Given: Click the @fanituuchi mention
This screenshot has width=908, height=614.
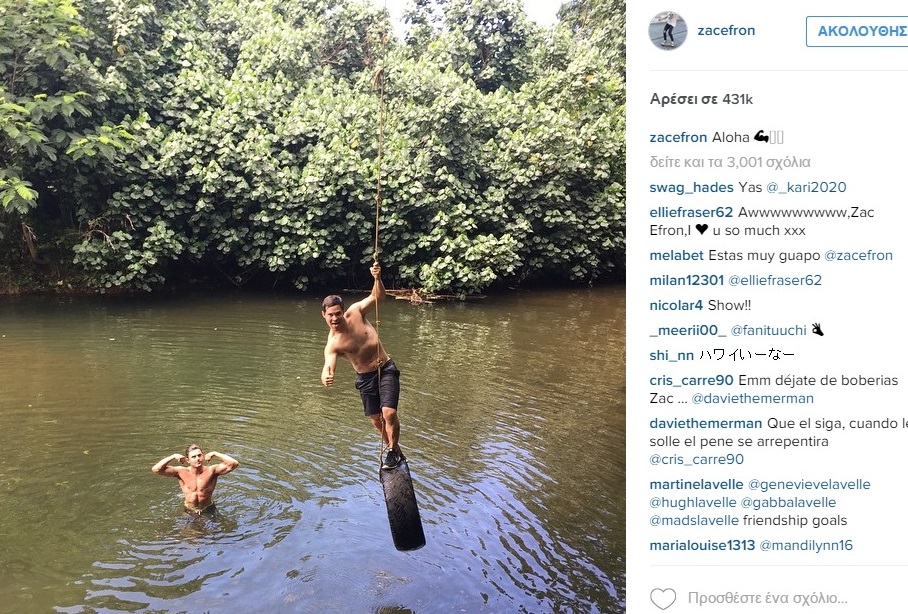Looking at the screenshot, I should [x=768, y=330].
